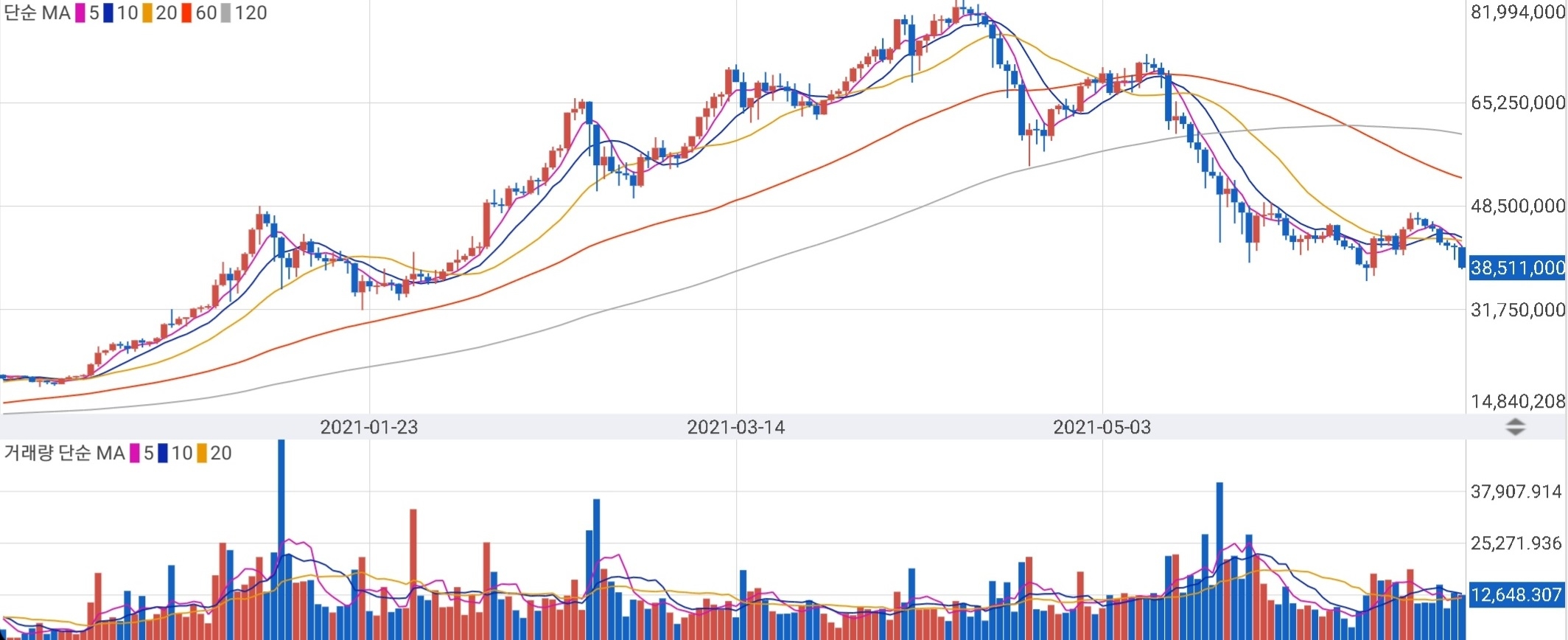Click the current price tag 38,511,000
This screenshot has width=1568, height=640.
[x=1517, y=268]
